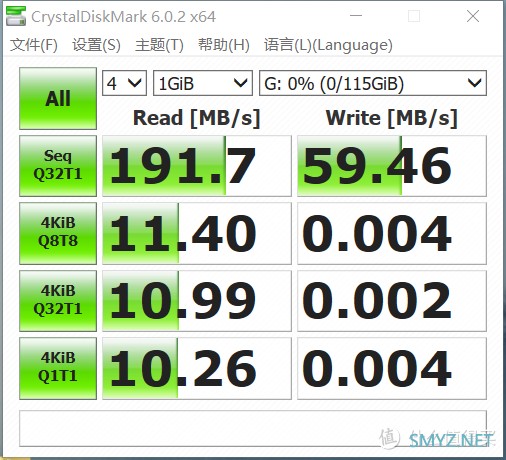The image size is (506, 460).
Task: Run the Seq Q32T1 test
Action: (58, 166)
